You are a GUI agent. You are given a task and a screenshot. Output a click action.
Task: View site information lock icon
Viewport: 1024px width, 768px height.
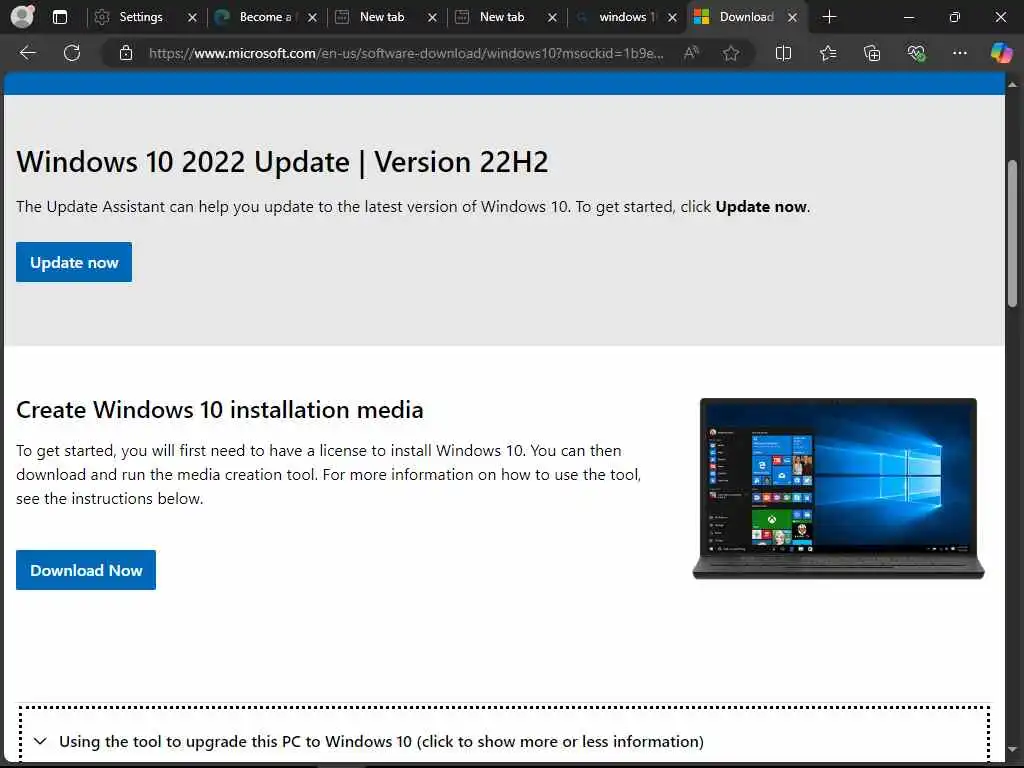pyautogui.click(x=126, y=53)
